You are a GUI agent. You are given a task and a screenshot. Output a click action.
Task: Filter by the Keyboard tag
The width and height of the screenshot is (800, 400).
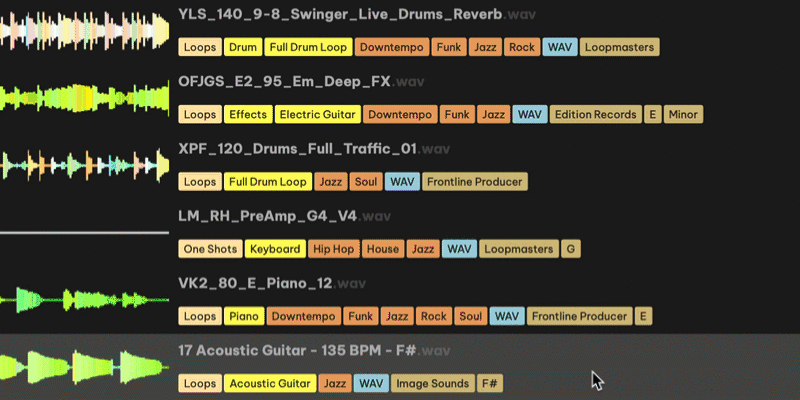coord(276,249)
